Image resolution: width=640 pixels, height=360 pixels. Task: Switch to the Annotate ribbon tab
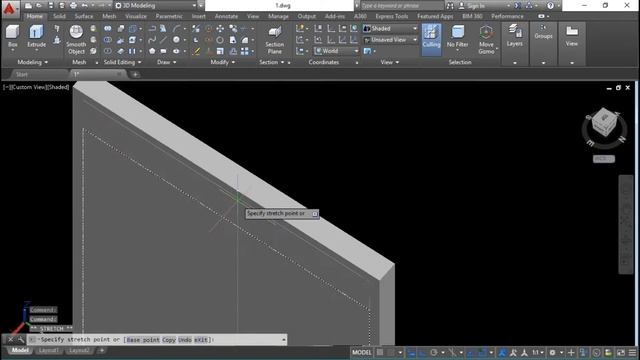coord(226,16)
